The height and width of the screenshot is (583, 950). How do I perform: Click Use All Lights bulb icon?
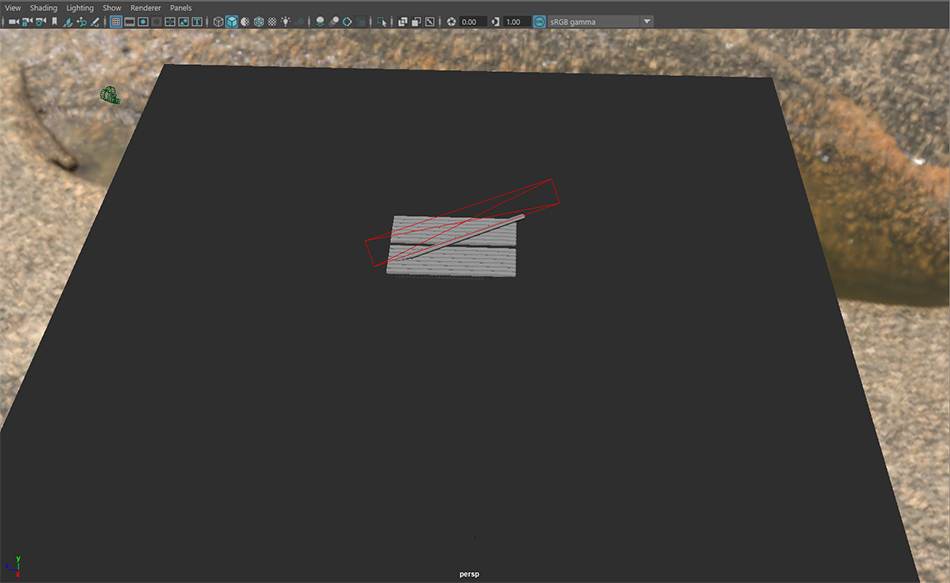coord(285,22)
